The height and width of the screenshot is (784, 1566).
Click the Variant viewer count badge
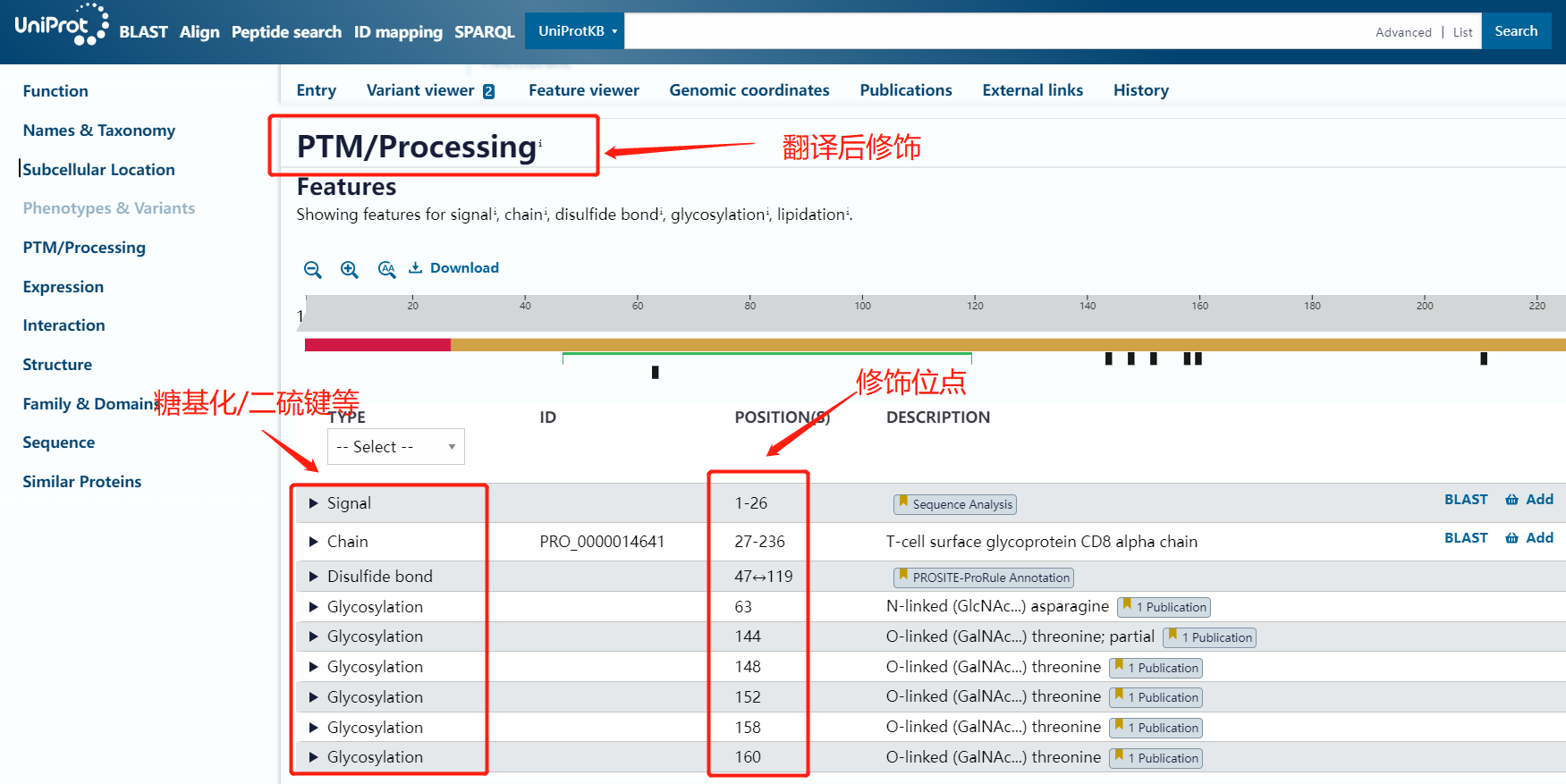(x=488, y=91)
